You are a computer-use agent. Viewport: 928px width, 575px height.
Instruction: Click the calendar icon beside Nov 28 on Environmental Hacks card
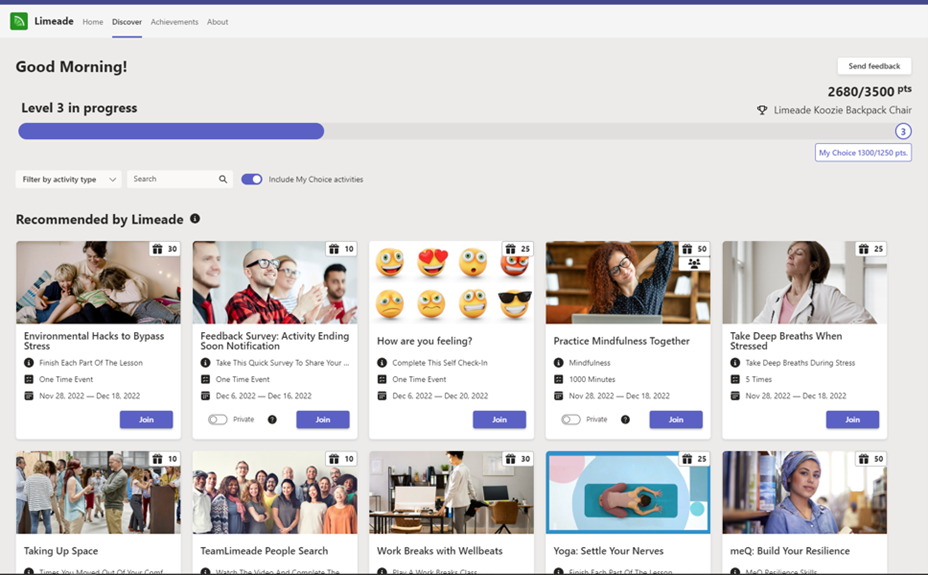(x=28, y=396)
